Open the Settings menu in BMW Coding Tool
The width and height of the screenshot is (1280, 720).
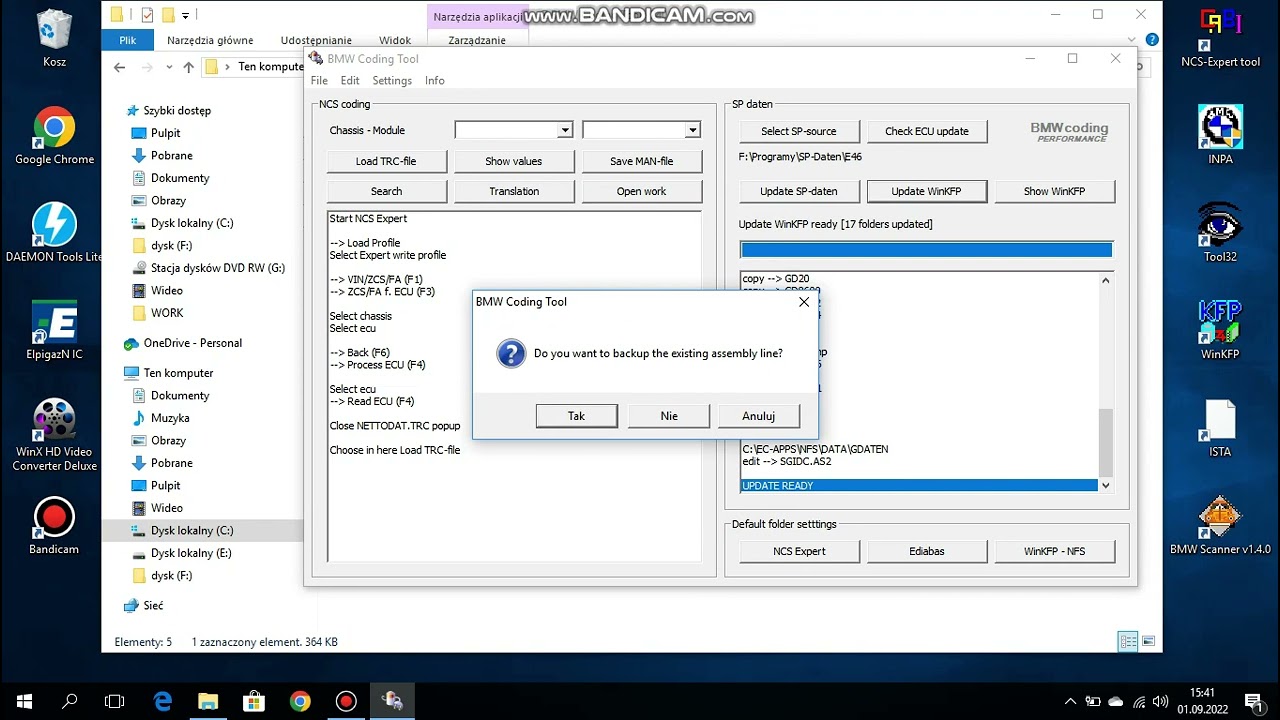[392, 81]
